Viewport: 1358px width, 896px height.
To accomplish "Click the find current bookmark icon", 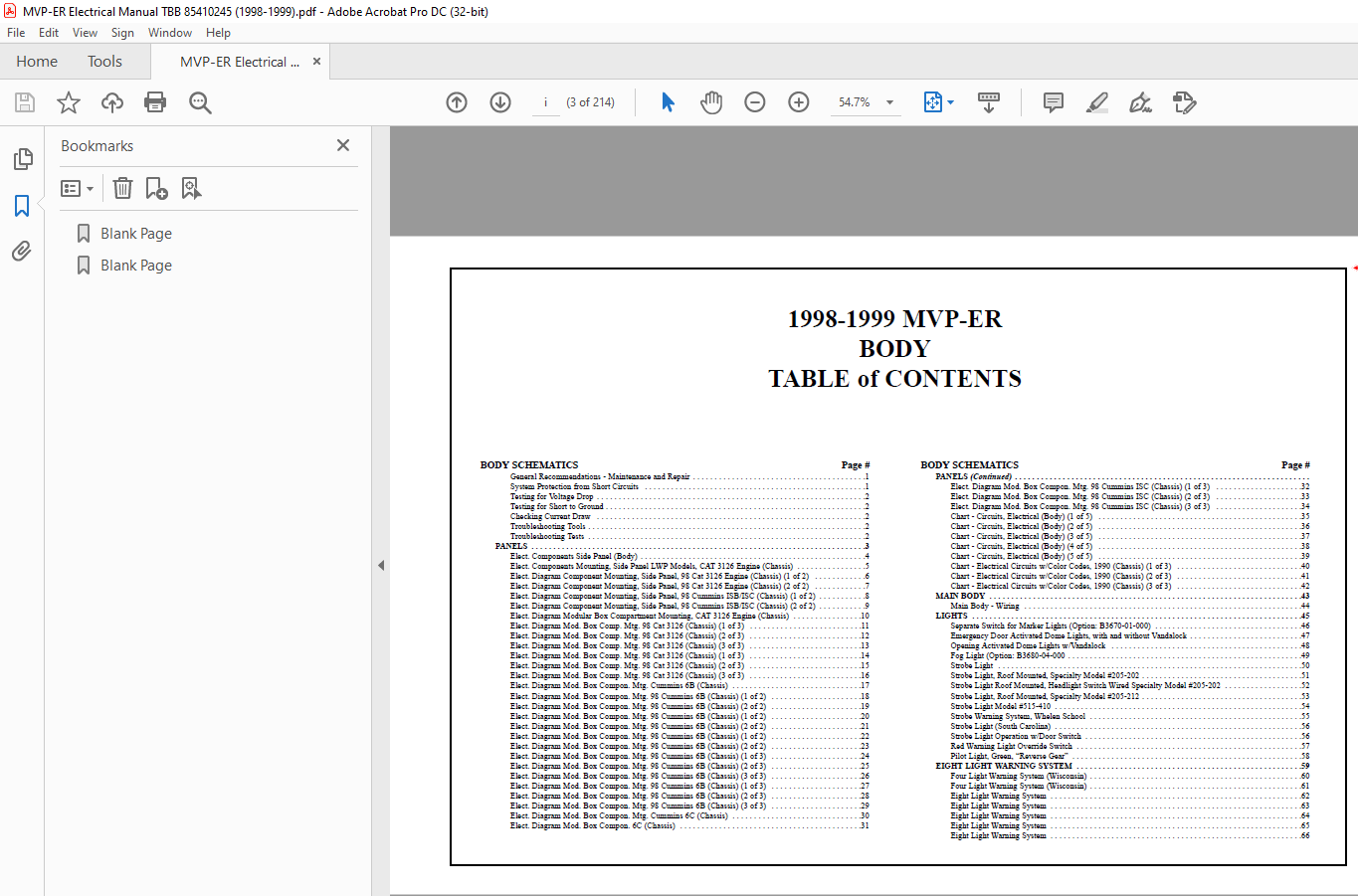I will pos(191,188).
